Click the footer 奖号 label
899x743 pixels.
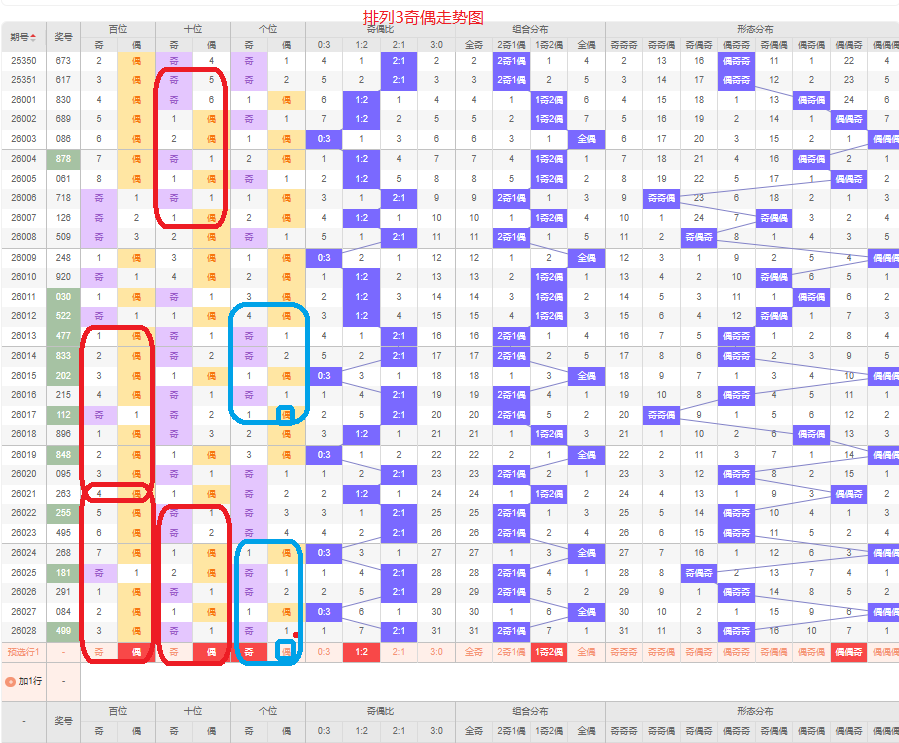63,721
